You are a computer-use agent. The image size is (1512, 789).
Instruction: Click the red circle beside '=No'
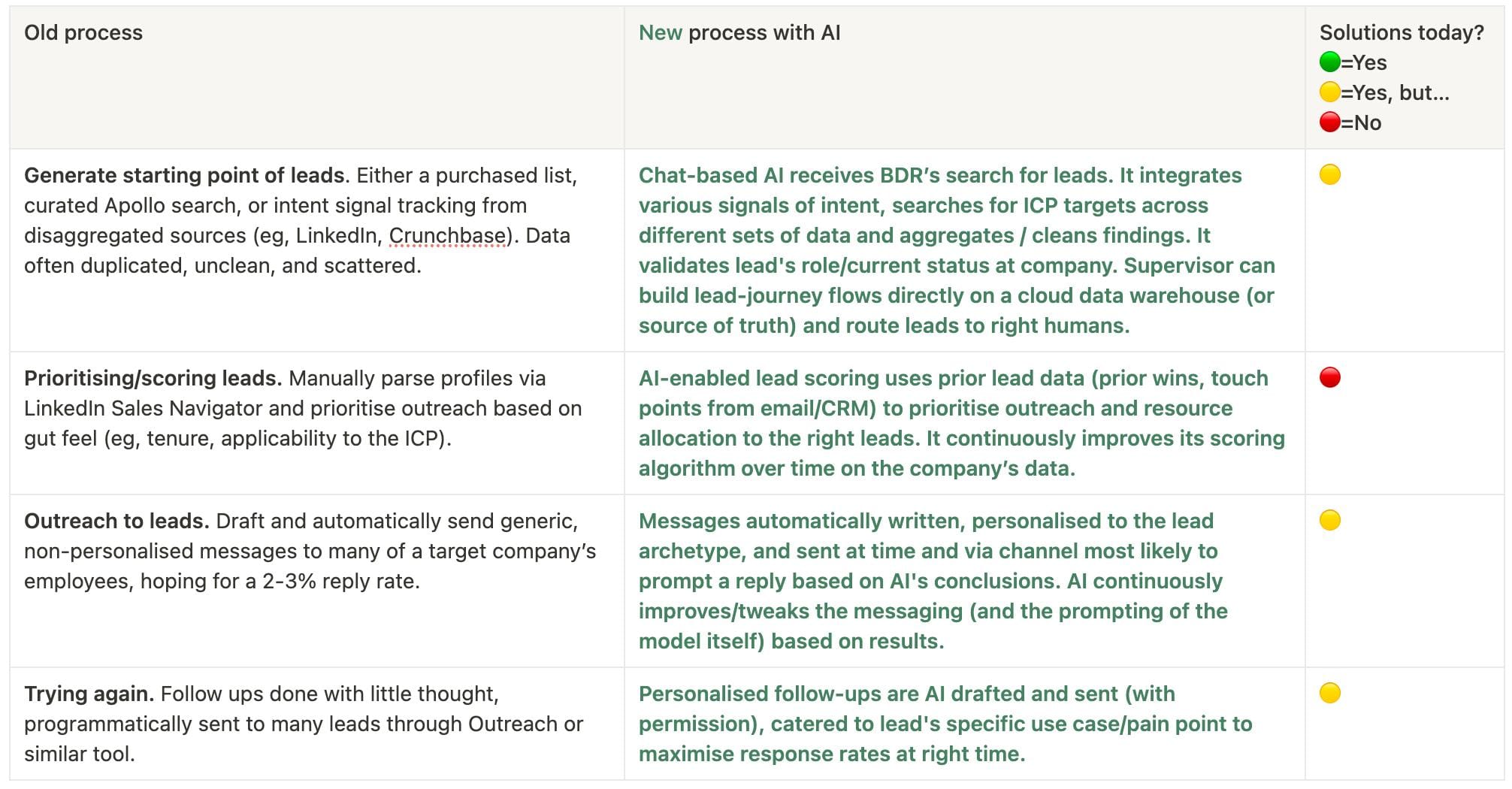click(1329, 122)
